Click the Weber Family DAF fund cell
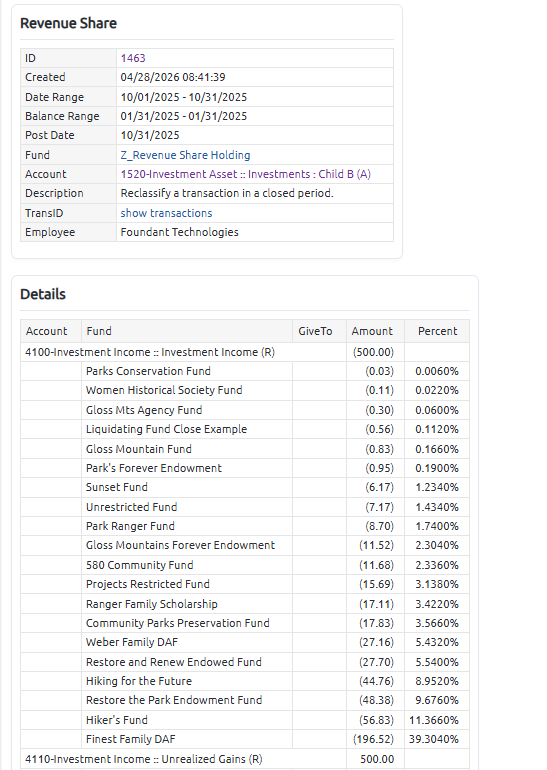 point(187,642)
